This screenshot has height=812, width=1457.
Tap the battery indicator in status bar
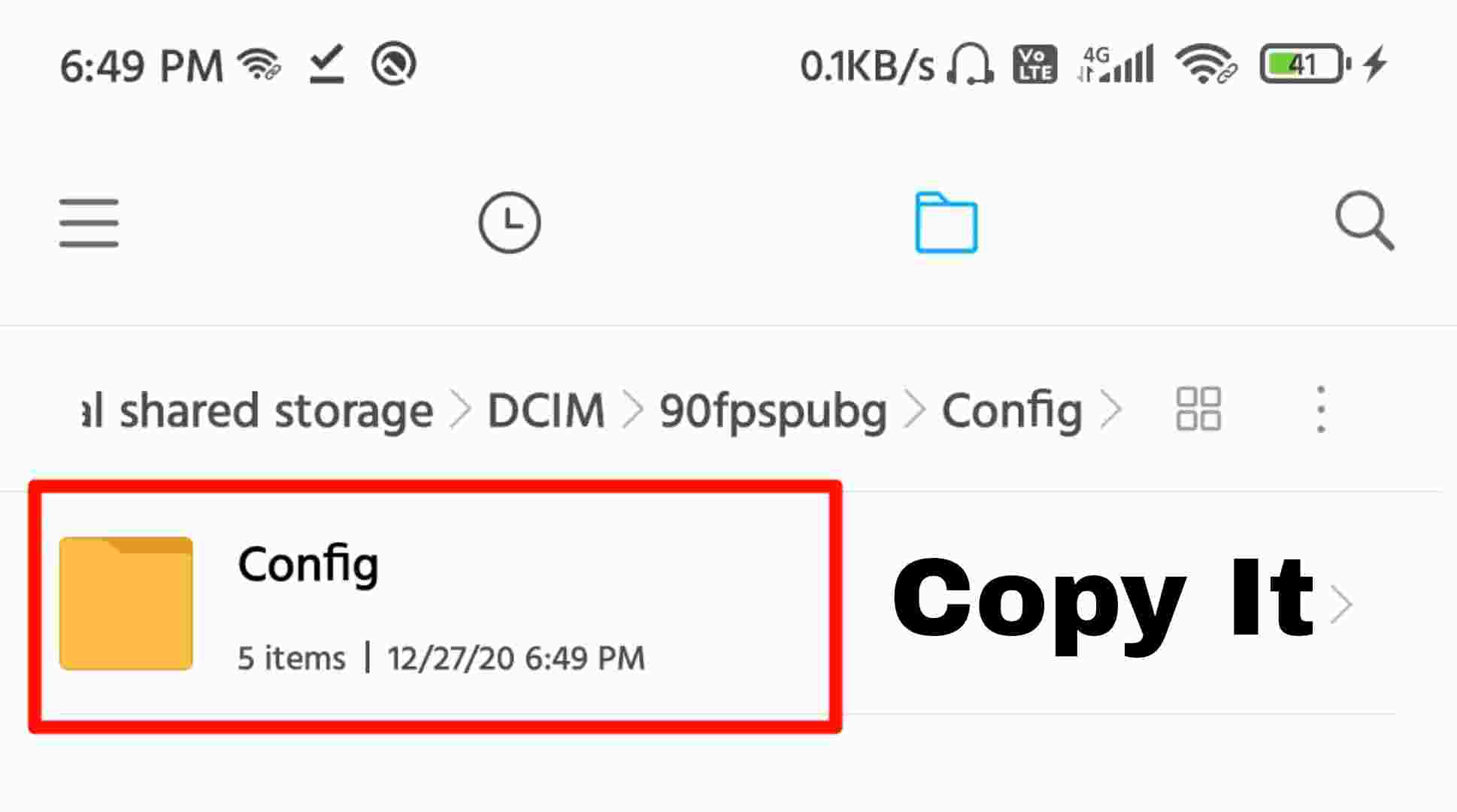point(1305,64)
